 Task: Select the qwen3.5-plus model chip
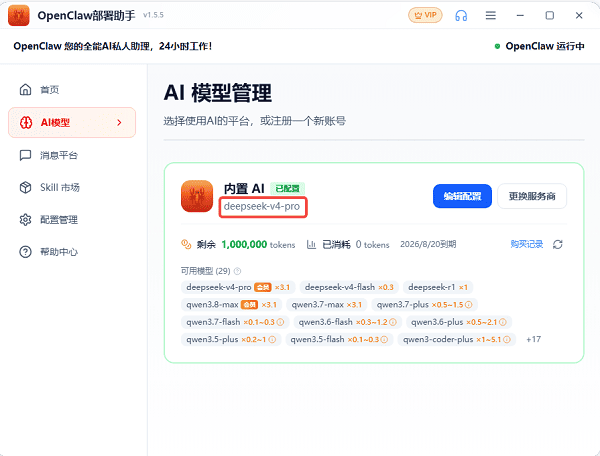[231, 339]
